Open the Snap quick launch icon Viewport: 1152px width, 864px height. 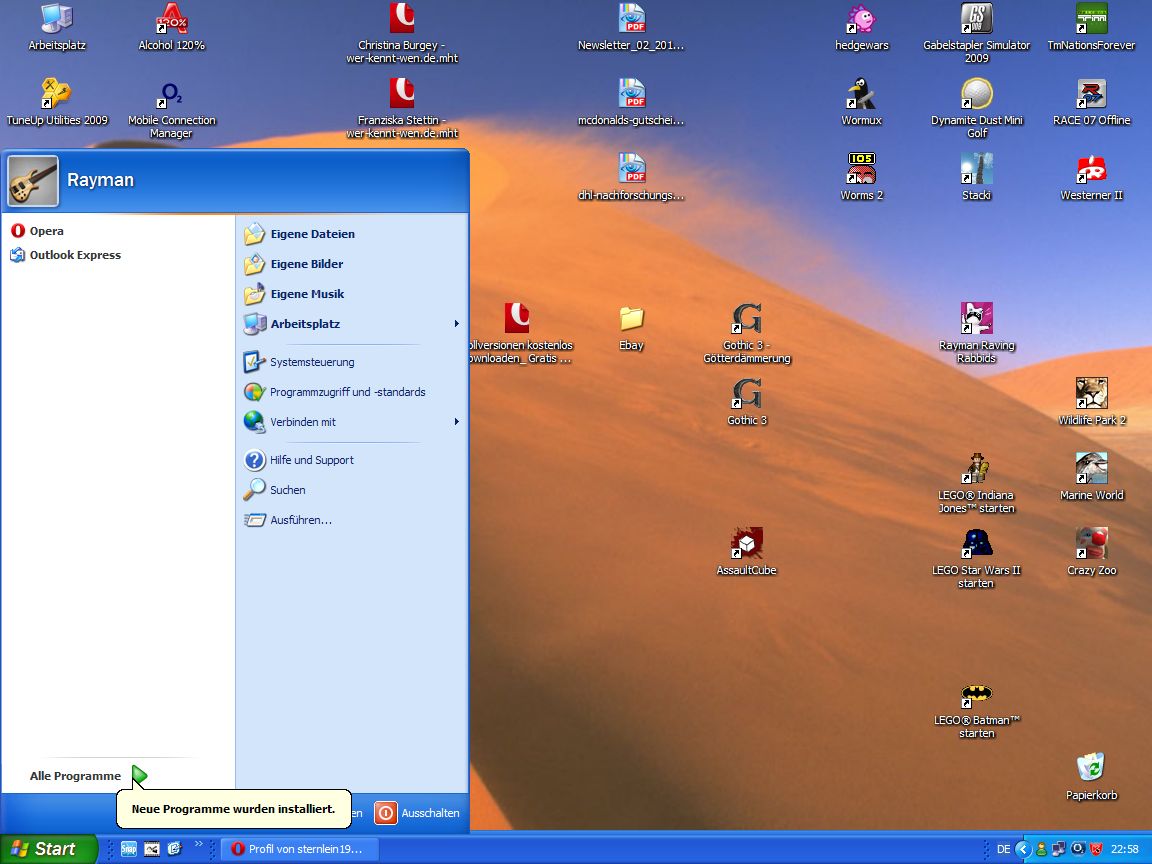129,849
